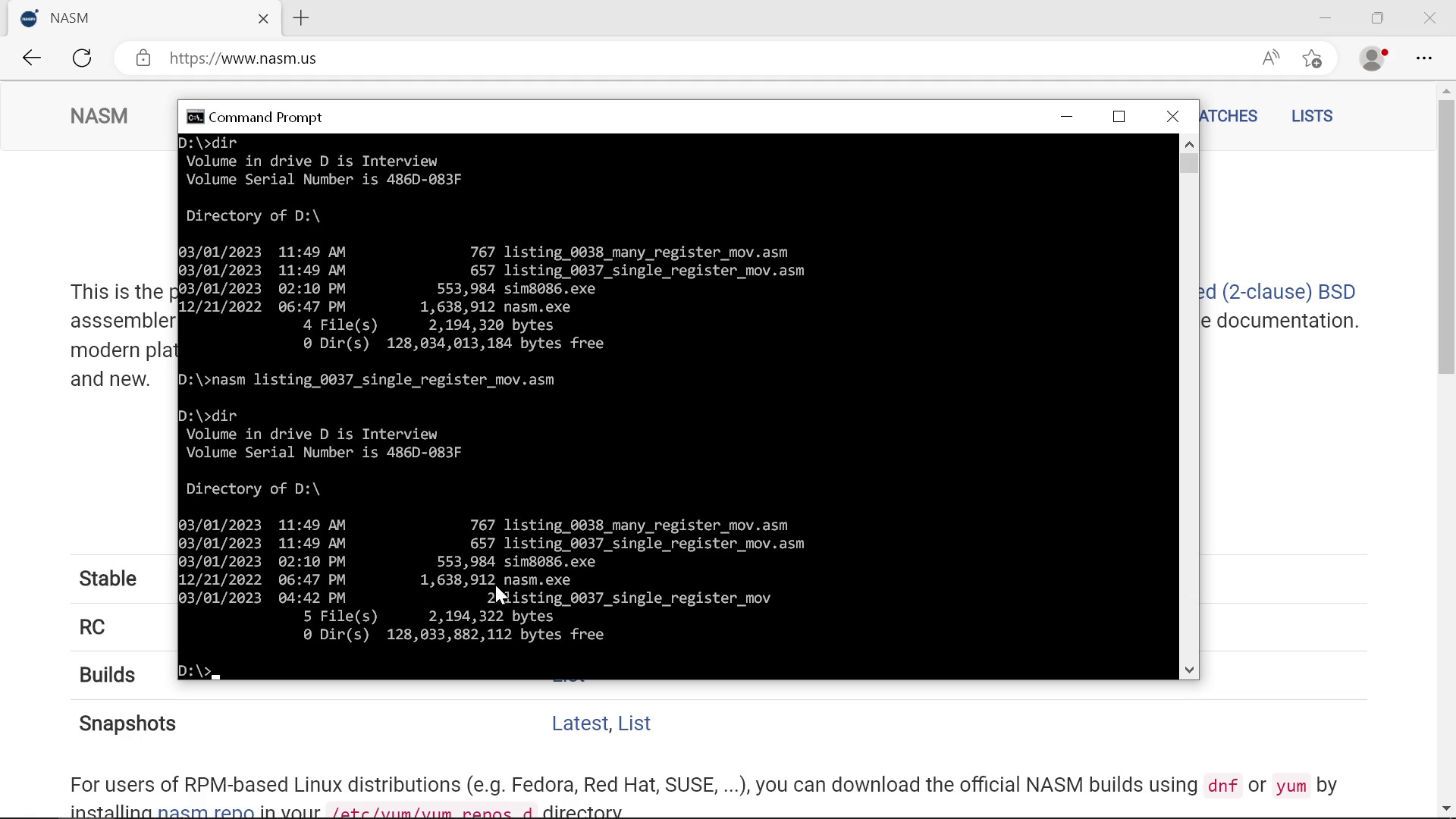Open a new browser tab
Image resolution: width=1456 pixels, height=819 pixels.
(x=301, y=18)
